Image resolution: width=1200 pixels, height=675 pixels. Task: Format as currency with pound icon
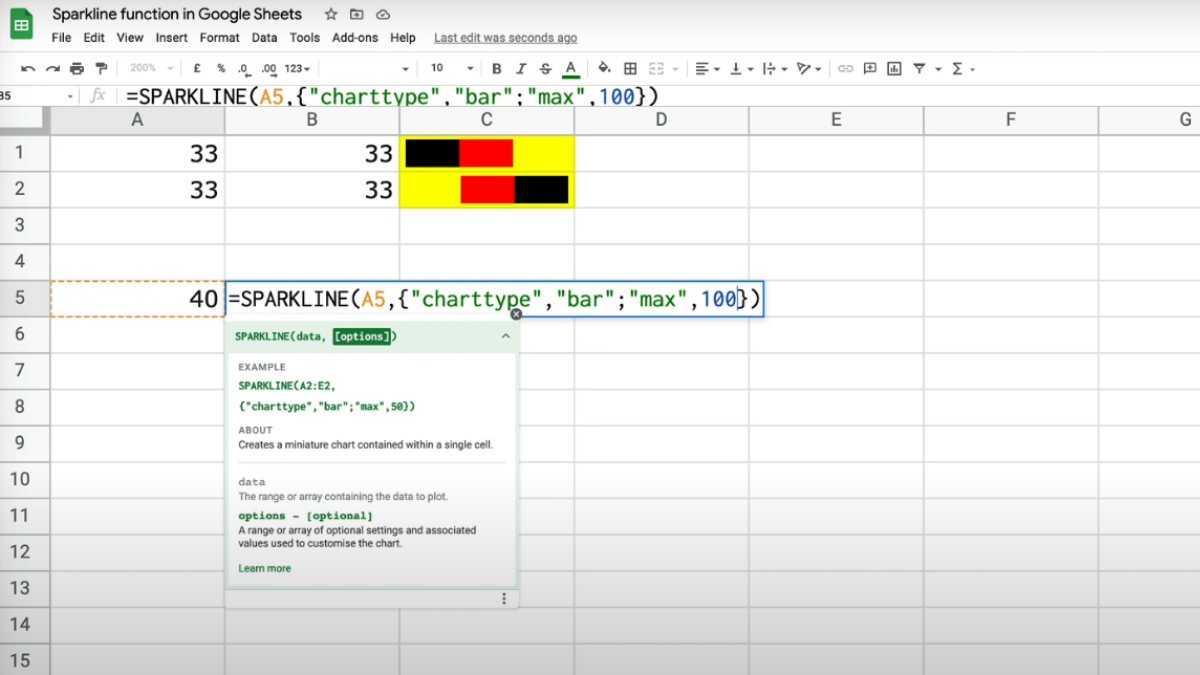(x=196, y=69)
